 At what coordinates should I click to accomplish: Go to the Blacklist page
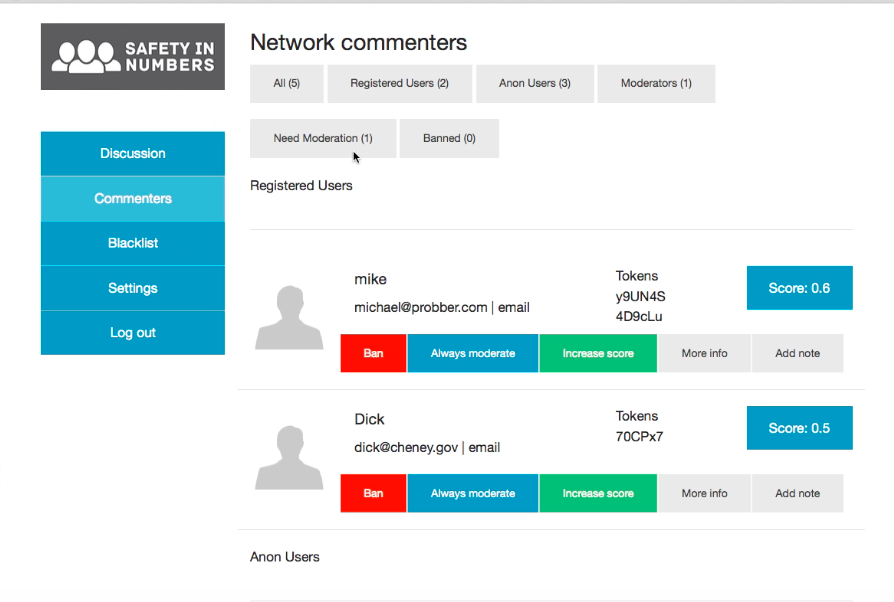coord(133,243)
